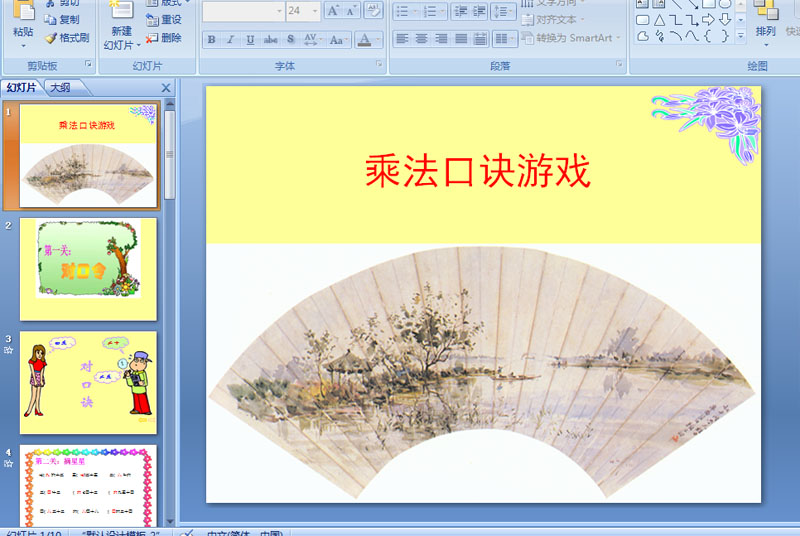This screenshot has width=800, height=536.
Task: Open the Clipboard (剪贴板) pane launcher
Action: (88, 64)
